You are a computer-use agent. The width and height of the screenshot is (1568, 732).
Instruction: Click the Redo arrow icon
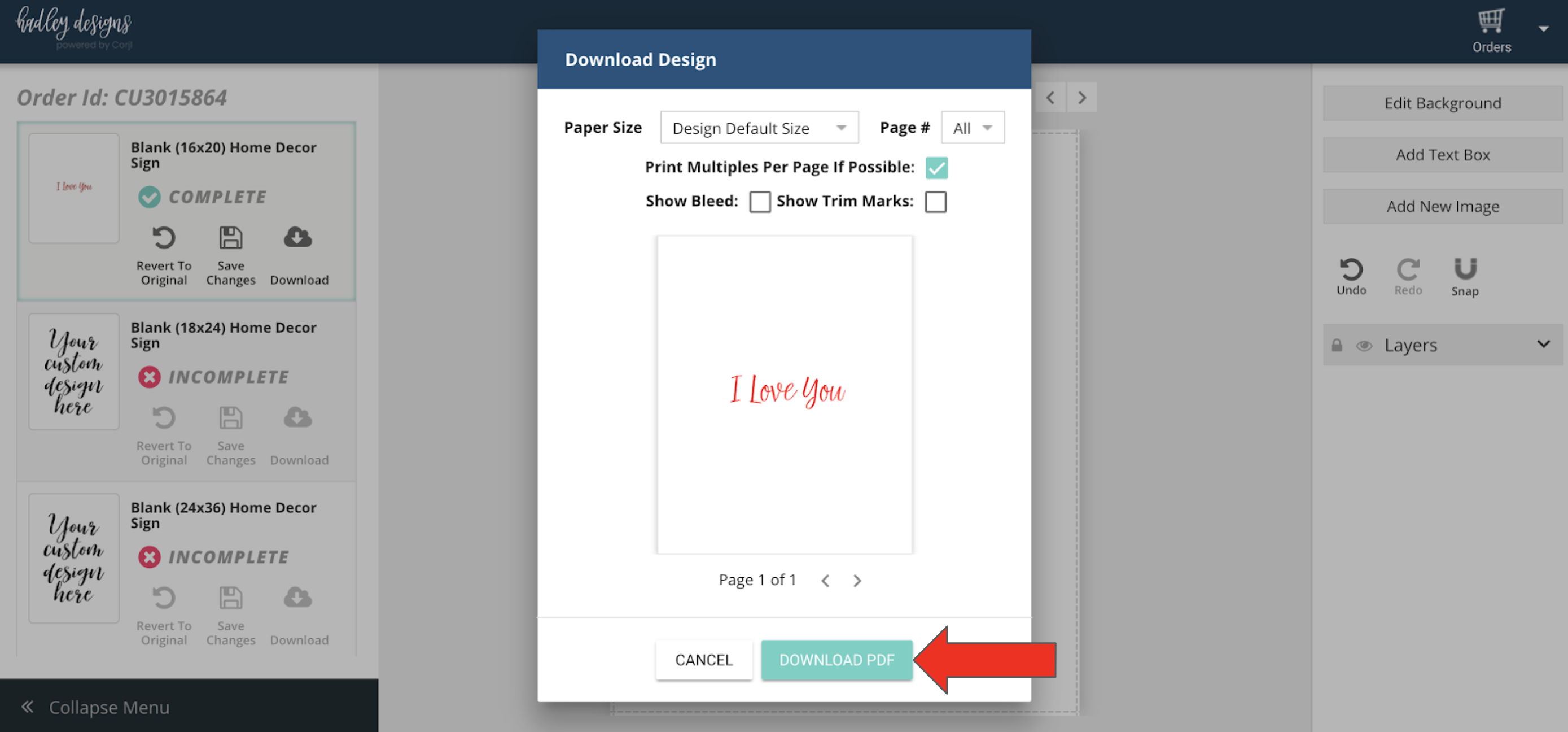[1407, 269]
